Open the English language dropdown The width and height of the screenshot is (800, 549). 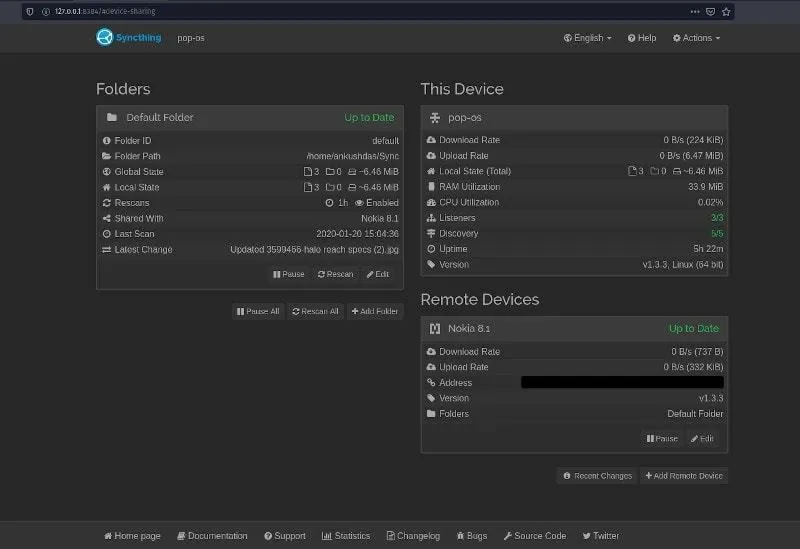tap(588, 38)
